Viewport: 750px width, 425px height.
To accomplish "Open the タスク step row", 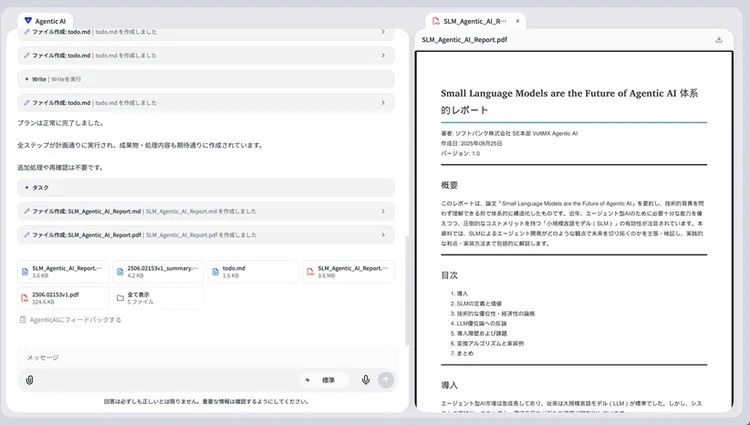I will (x=206, y=187).
